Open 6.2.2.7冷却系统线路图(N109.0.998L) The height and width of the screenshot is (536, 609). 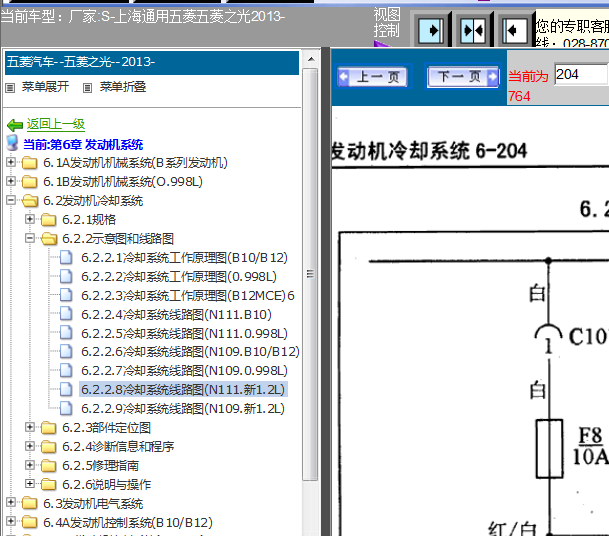[184, 371]
